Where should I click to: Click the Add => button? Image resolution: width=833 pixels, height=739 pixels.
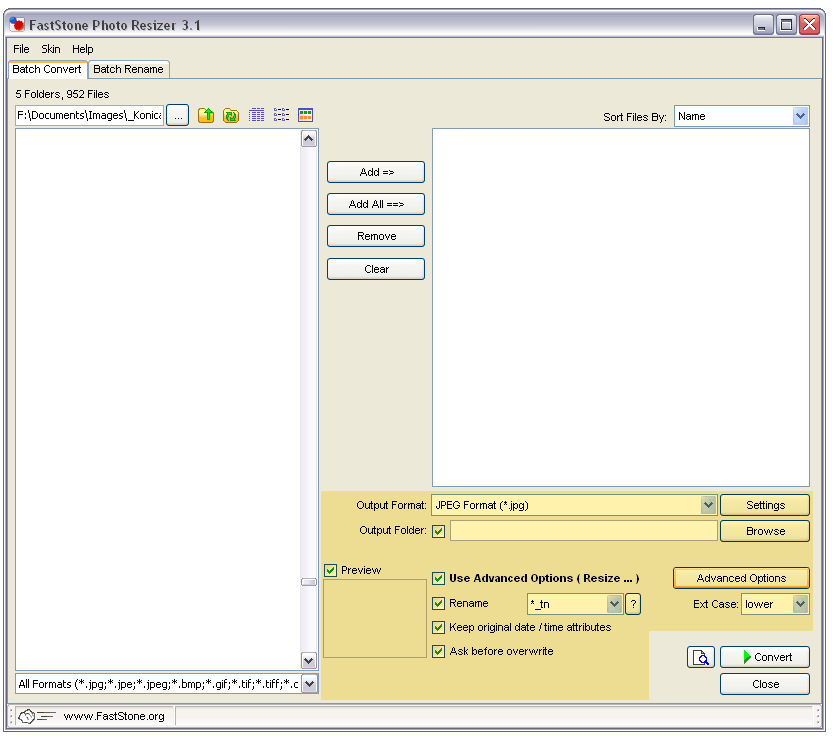tap(376, 172)
